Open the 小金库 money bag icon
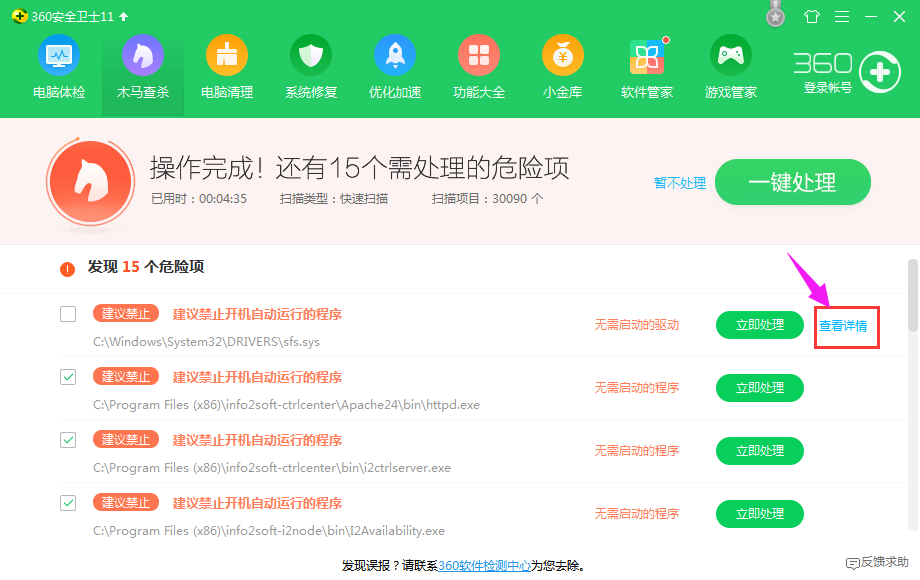Viewport: 920px width, 580px height. 563,56
